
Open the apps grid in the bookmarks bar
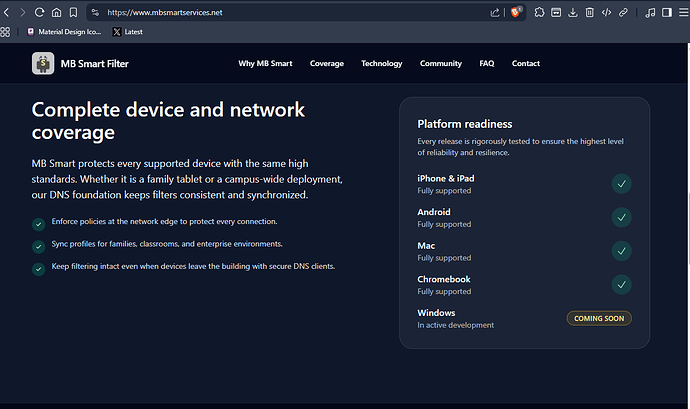click(x=5, y=32)
